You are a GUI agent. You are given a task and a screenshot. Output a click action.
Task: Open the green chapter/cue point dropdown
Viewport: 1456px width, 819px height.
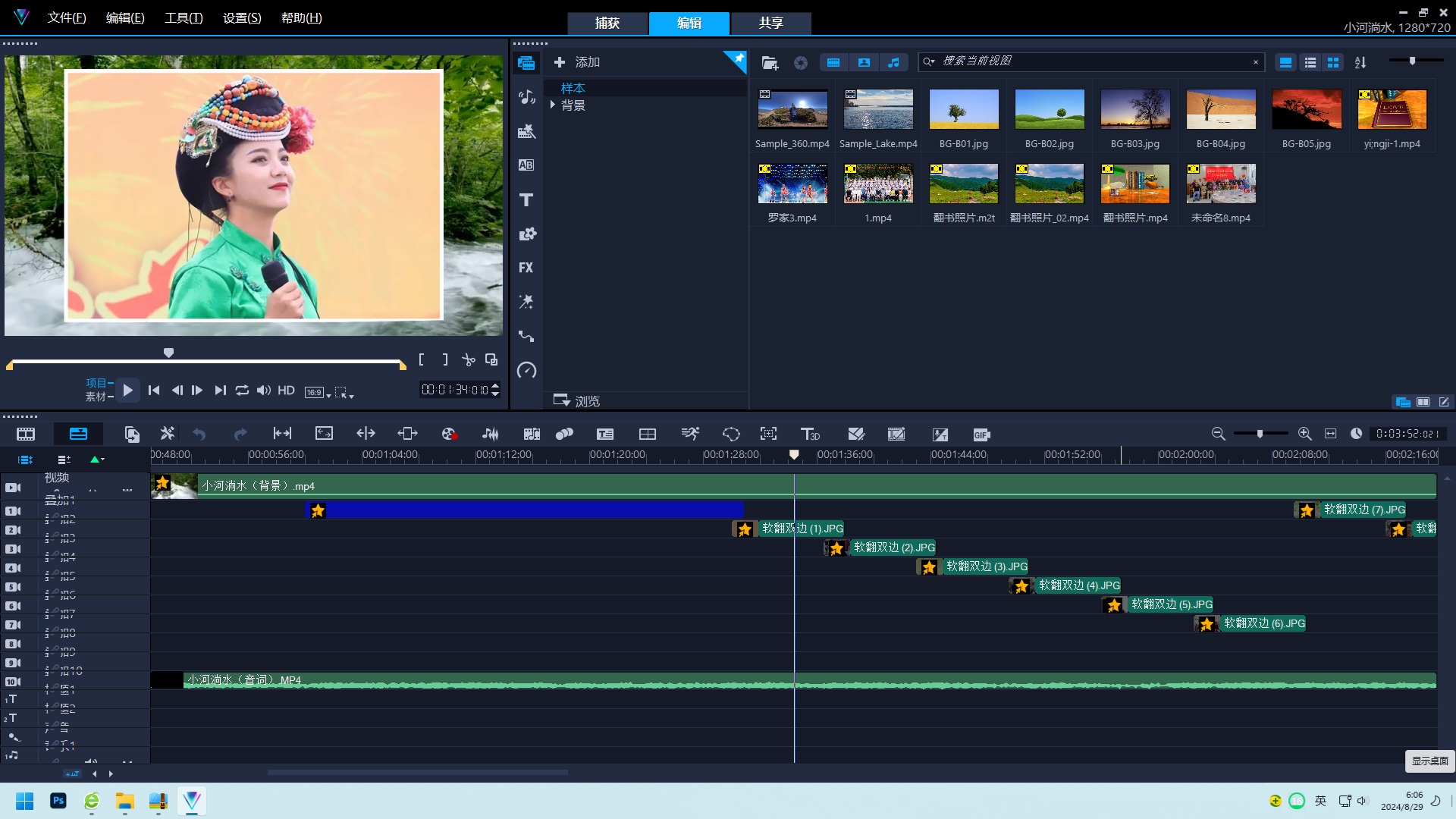click(97, 460)
